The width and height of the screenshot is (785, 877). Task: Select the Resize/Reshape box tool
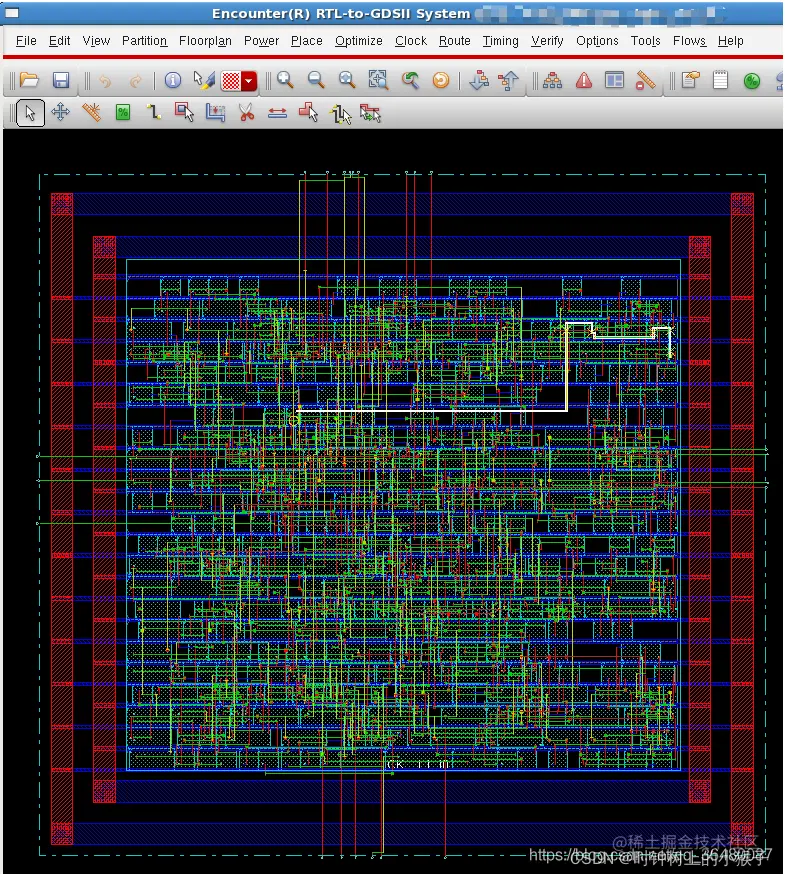click(x=185, y=112)
